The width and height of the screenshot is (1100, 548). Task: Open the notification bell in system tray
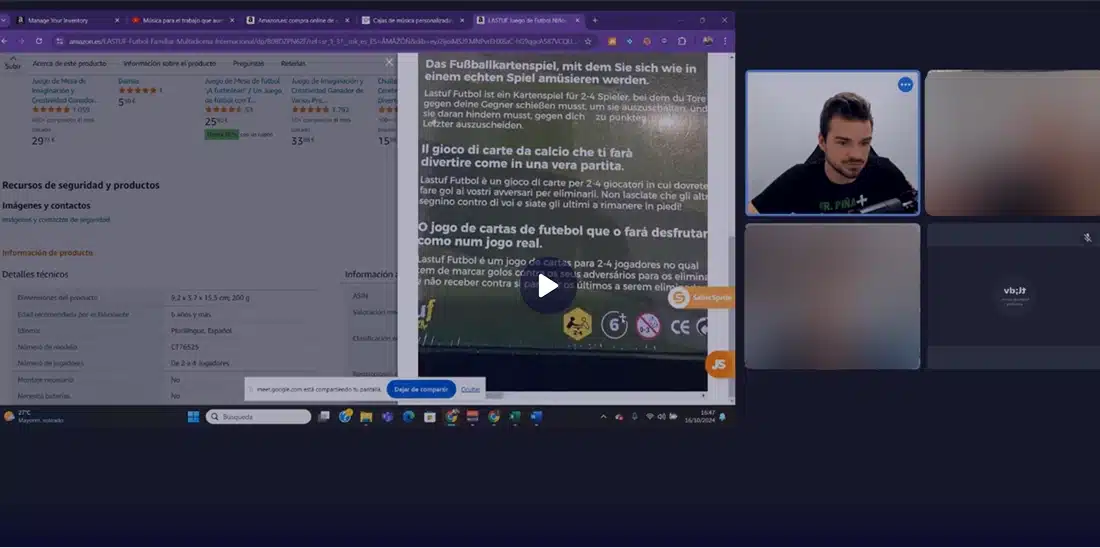click(723, 417)
